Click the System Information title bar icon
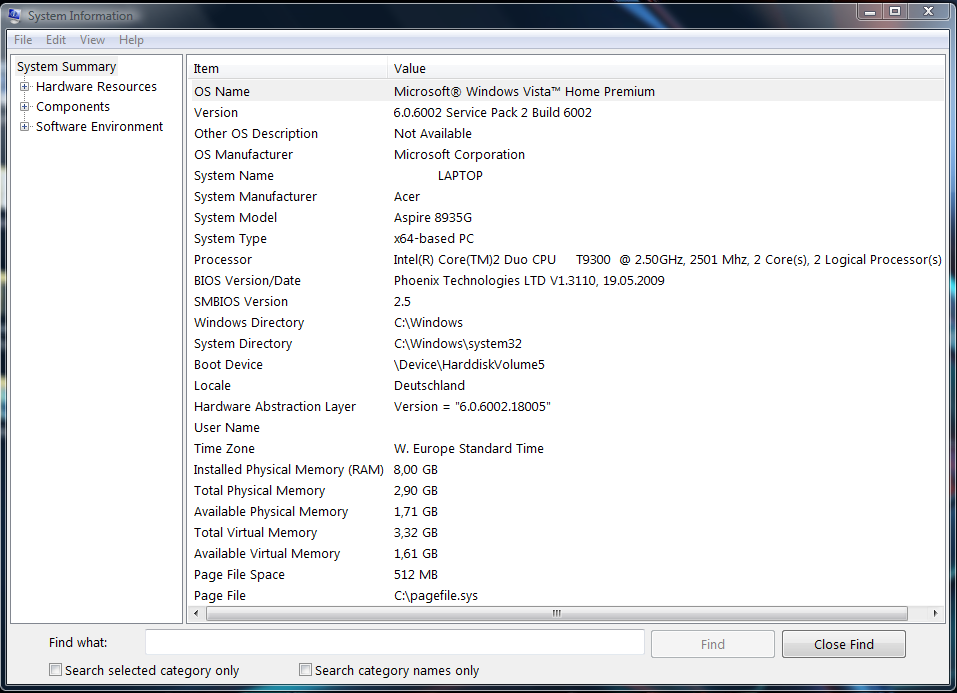 point(14,15)
